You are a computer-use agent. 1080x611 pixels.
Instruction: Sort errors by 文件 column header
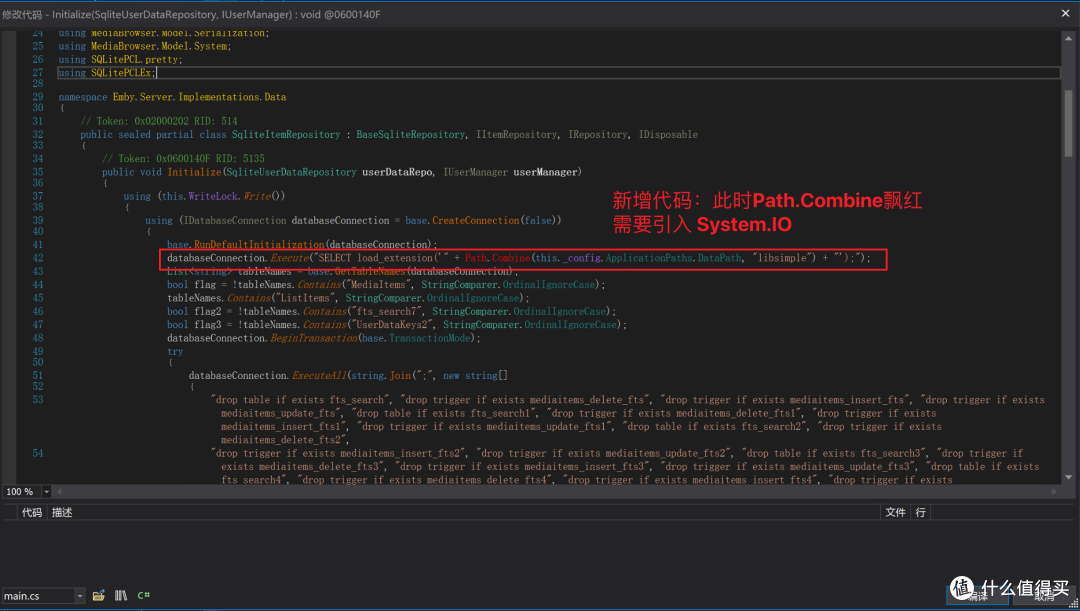click(x=895, y=512)
